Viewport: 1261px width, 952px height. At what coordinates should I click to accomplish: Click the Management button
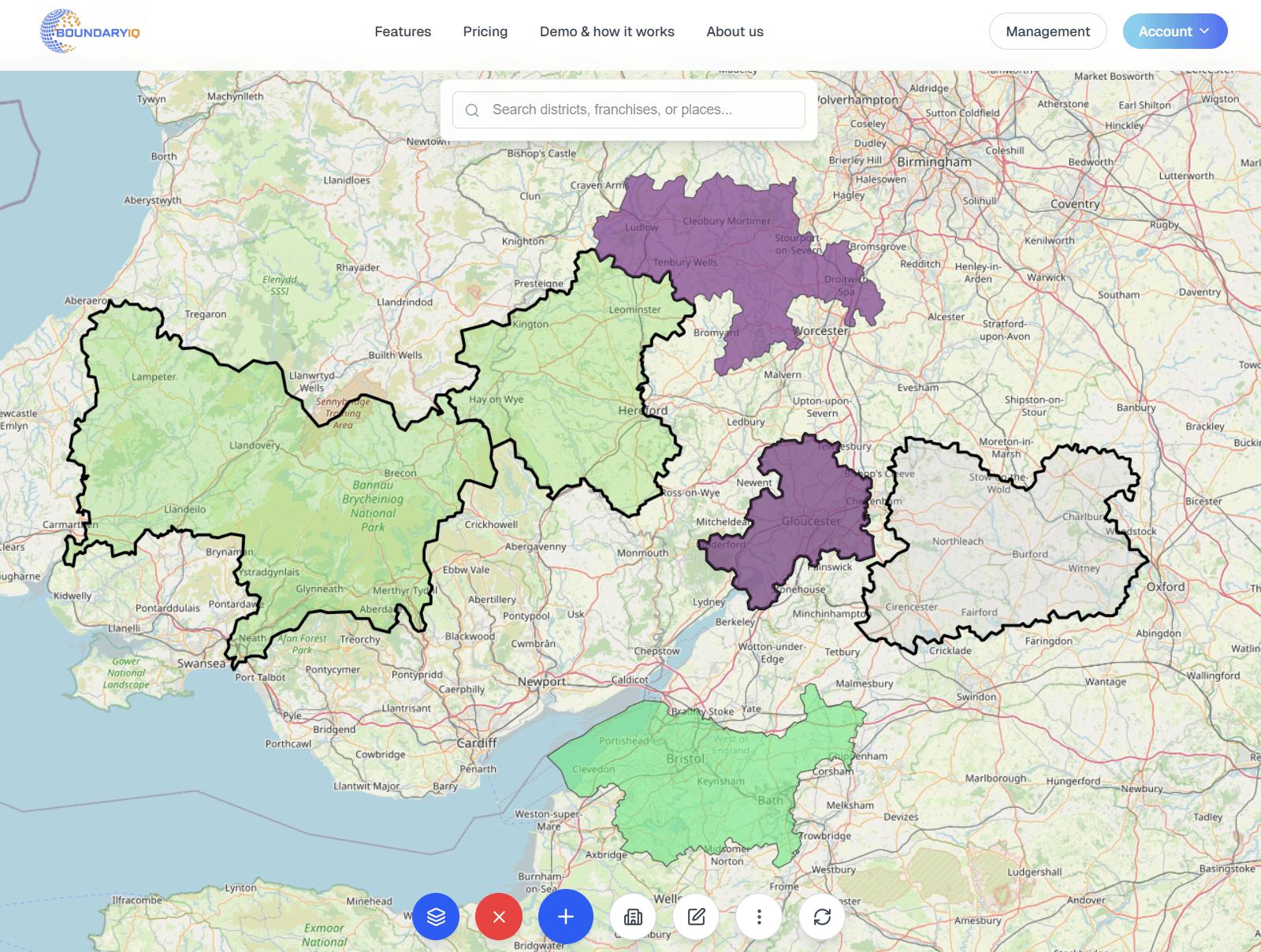pyautogui.click(x=1048, y=32)
